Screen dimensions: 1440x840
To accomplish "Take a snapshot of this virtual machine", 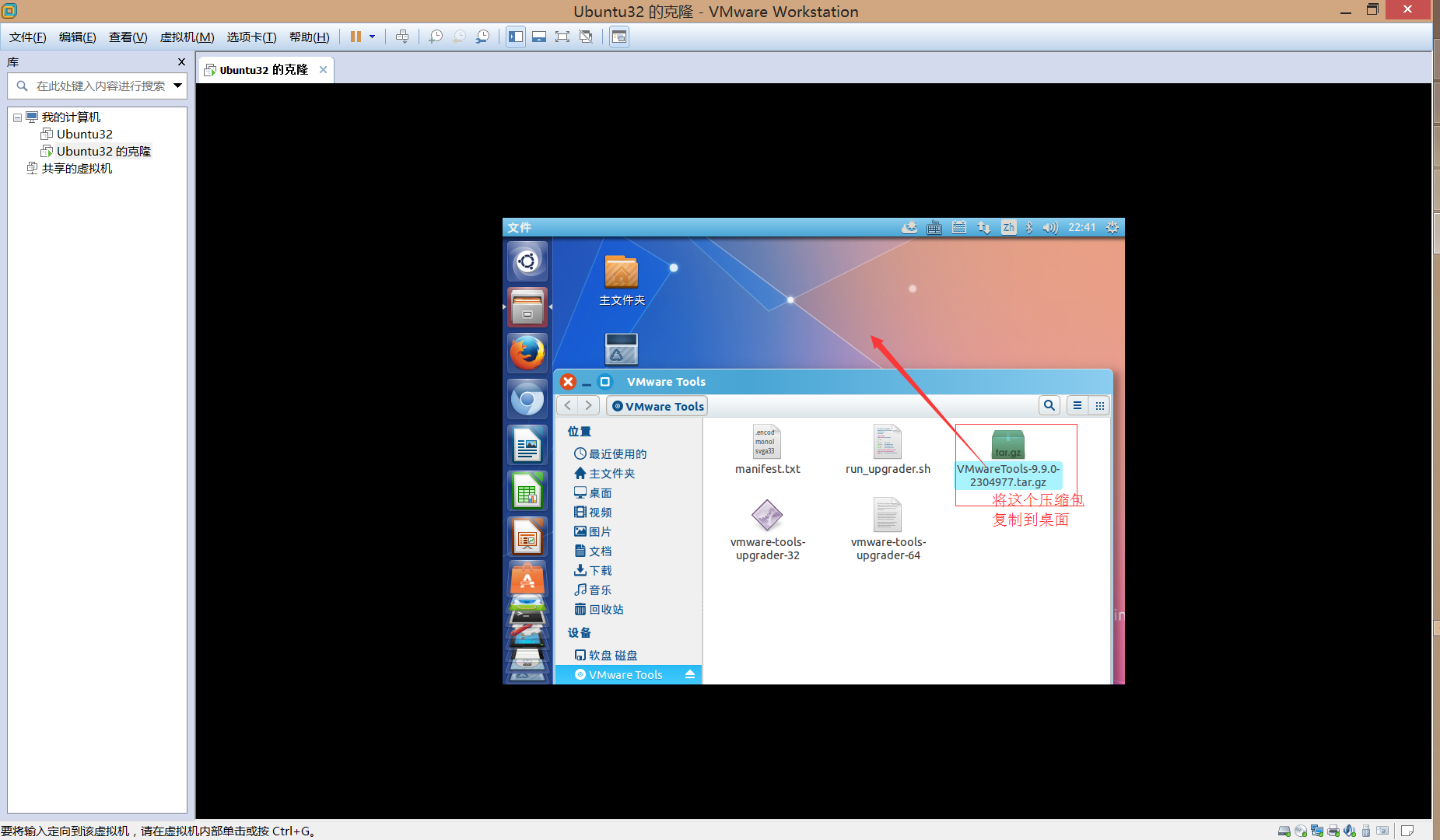I will tap(436, 37).
